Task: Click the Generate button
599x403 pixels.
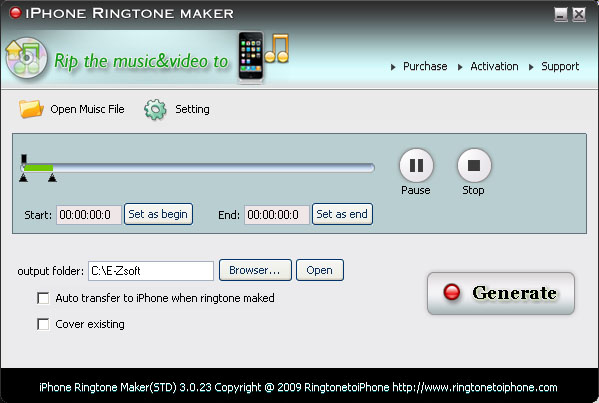Action: (500, 293)
